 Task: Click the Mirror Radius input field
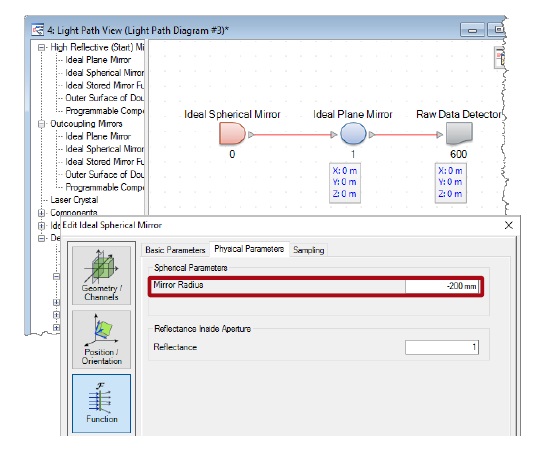pyautogui.click(x=442, y=286)
